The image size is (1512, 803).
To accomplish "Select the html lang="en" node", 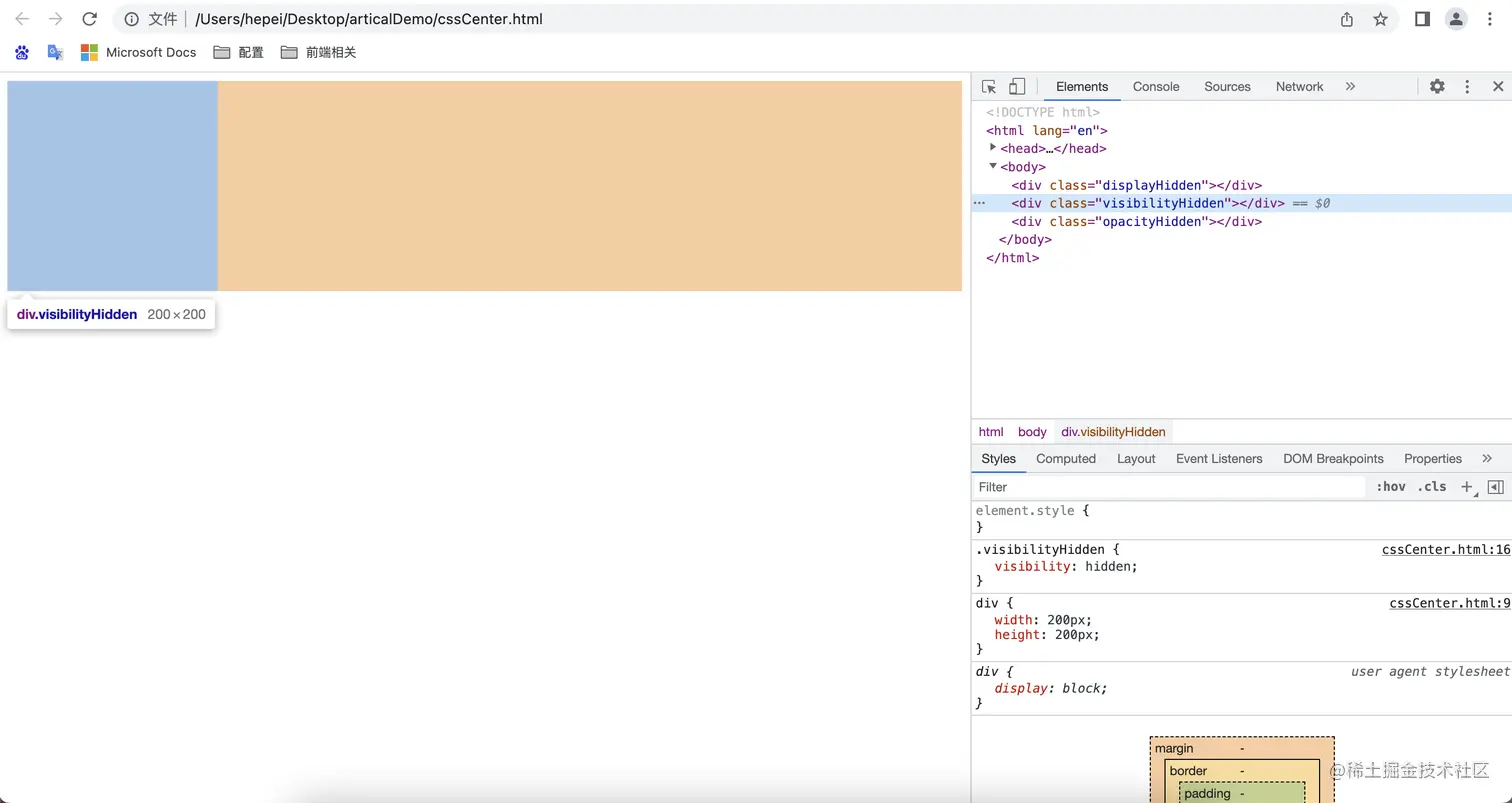I will (x=1047, y=130).
